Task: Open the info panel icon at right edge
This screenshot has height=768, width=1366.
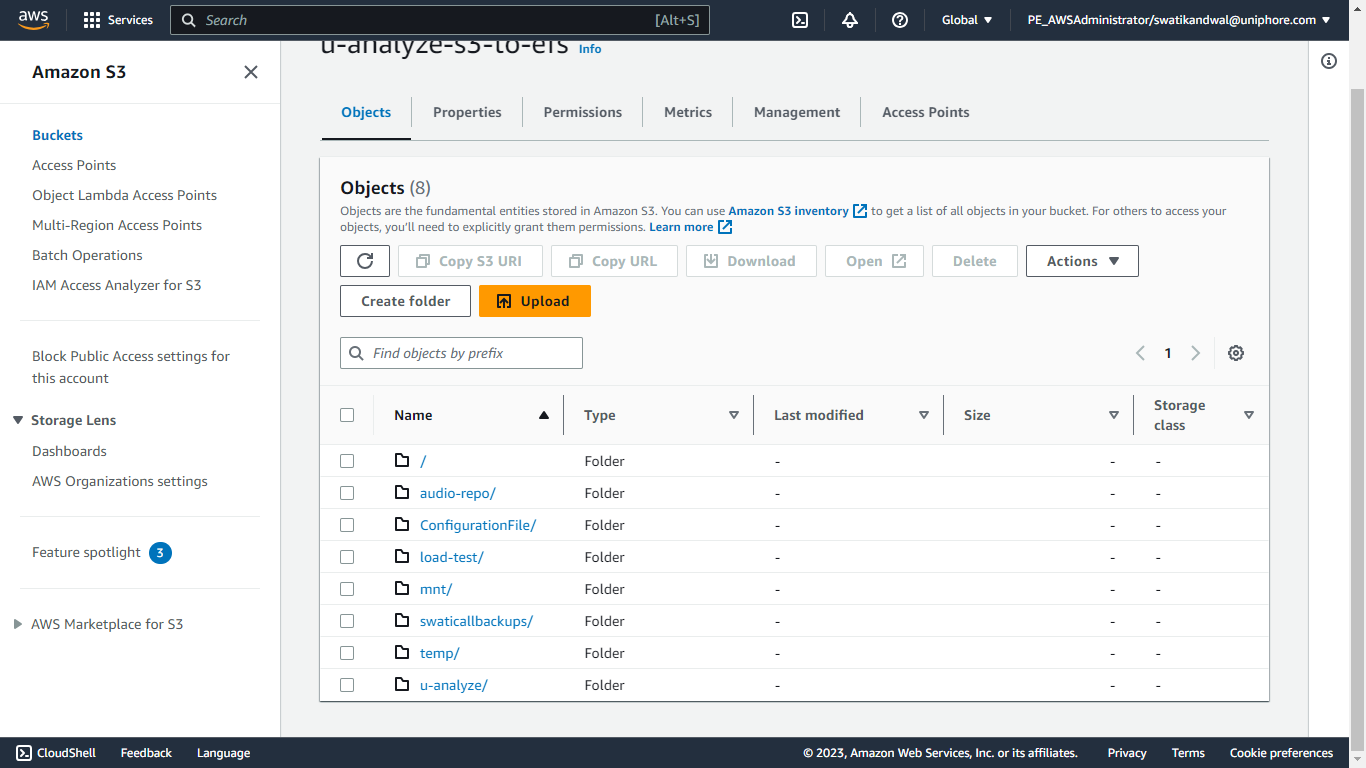Action: coord(1329,61)
